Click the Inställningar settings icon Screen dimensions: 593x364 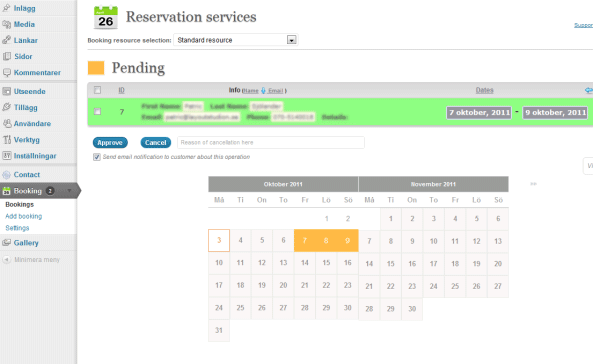(6, 156)
